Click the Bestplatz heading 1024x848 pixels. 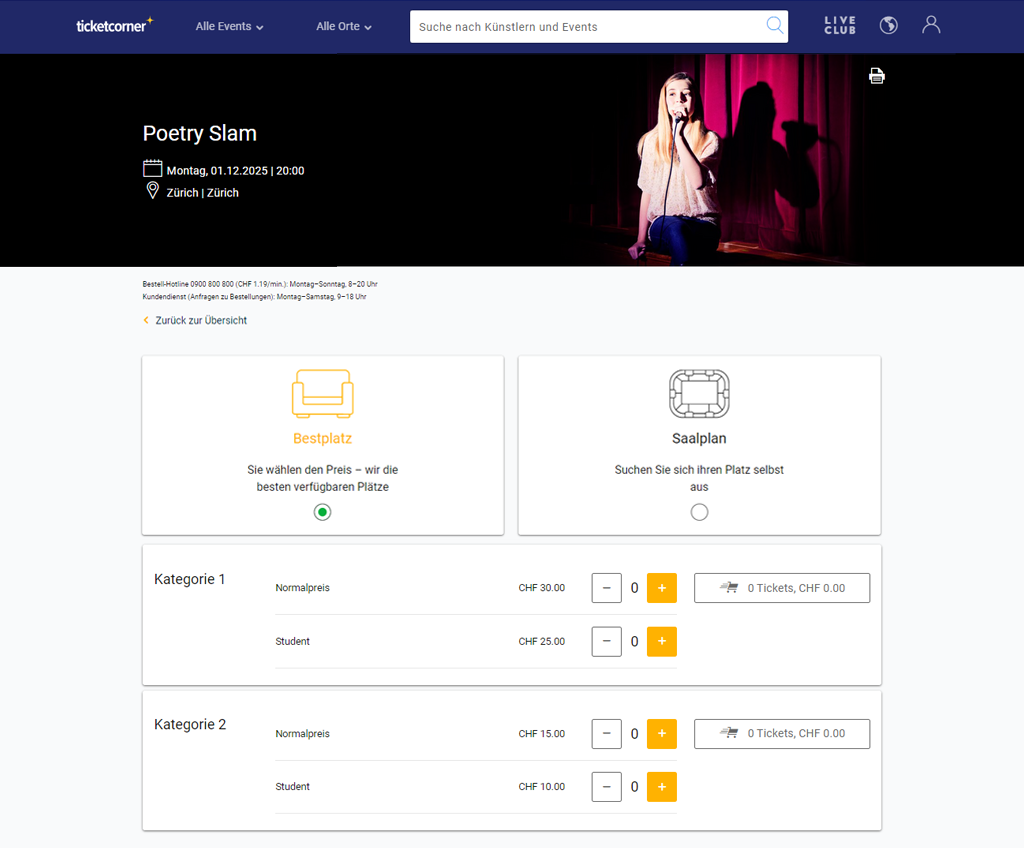[323, 438]
